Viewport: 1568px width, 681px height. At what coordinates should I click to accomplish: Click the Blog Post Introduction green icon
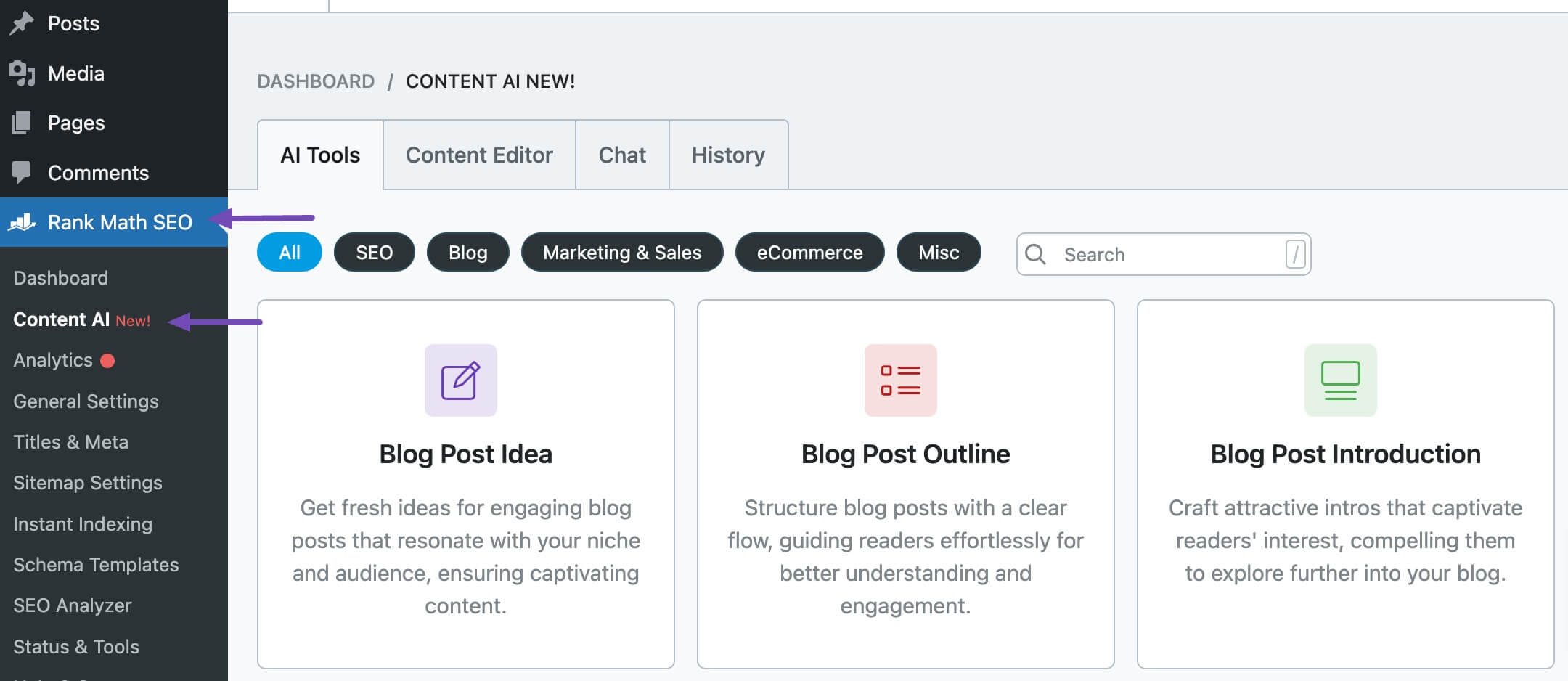(x=1341, y=380)
